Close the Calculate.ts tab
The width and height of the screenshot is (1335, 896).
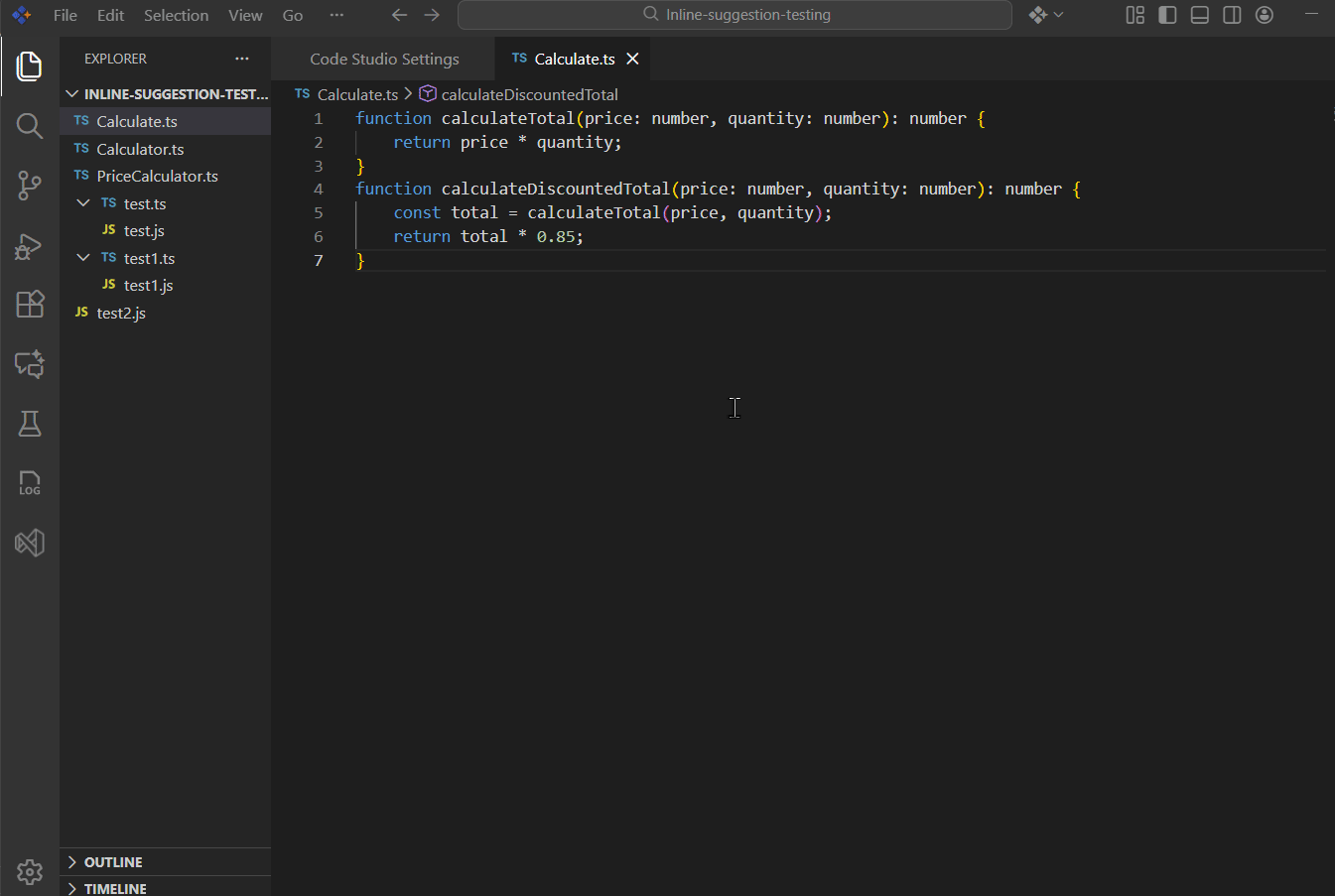click(632, 60)
